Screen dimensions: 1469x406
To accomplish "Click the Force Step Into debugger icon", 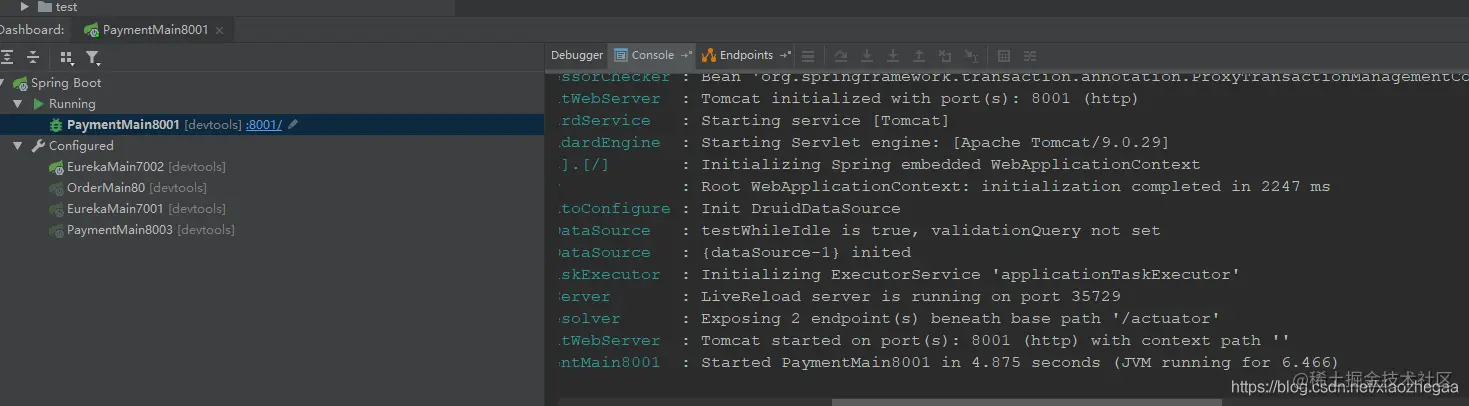I will point(893,56).
